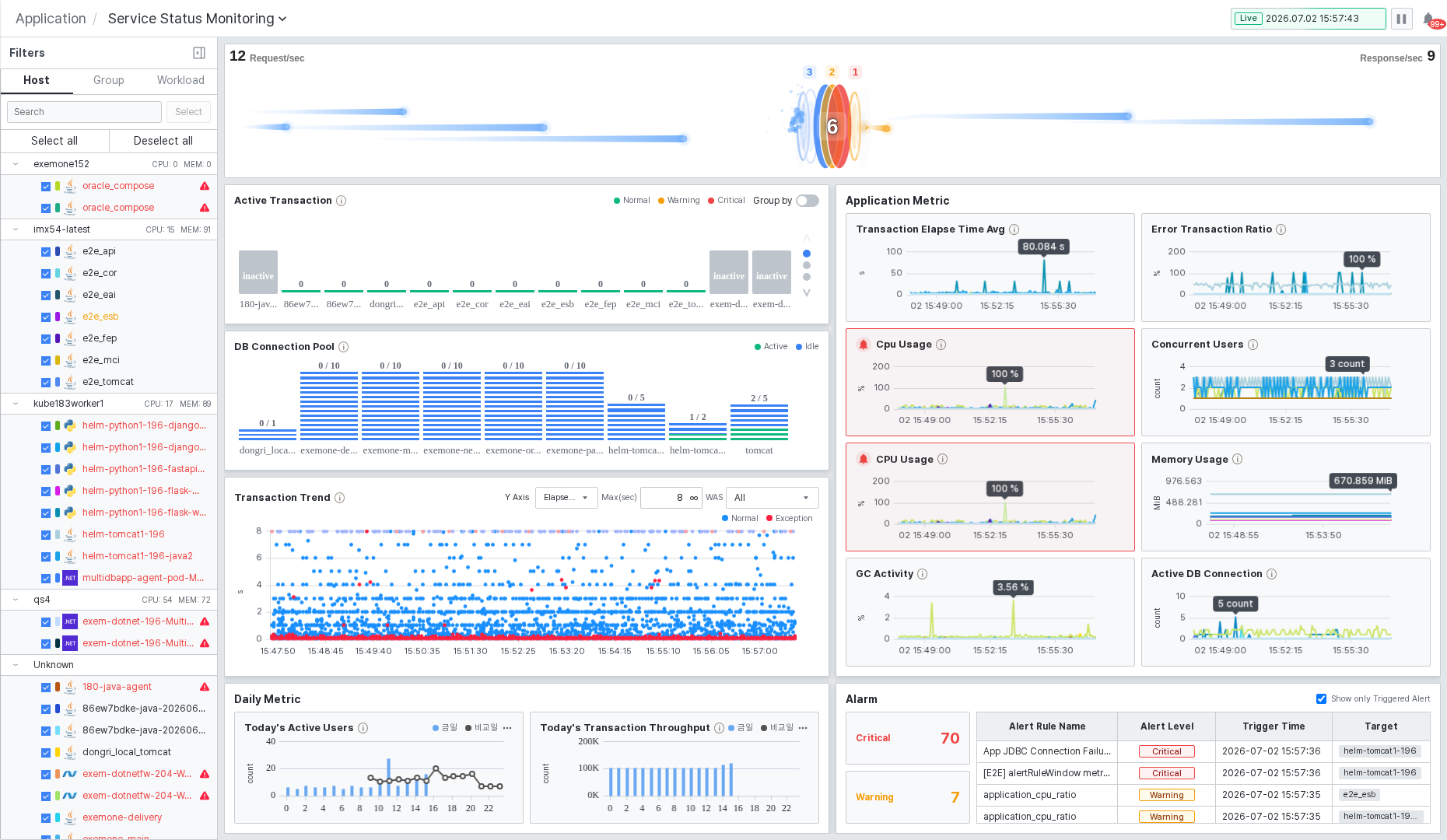Pause the live monitoring feed
Viewport: 1447px width, 840px height.
(x=1401, y=19)
